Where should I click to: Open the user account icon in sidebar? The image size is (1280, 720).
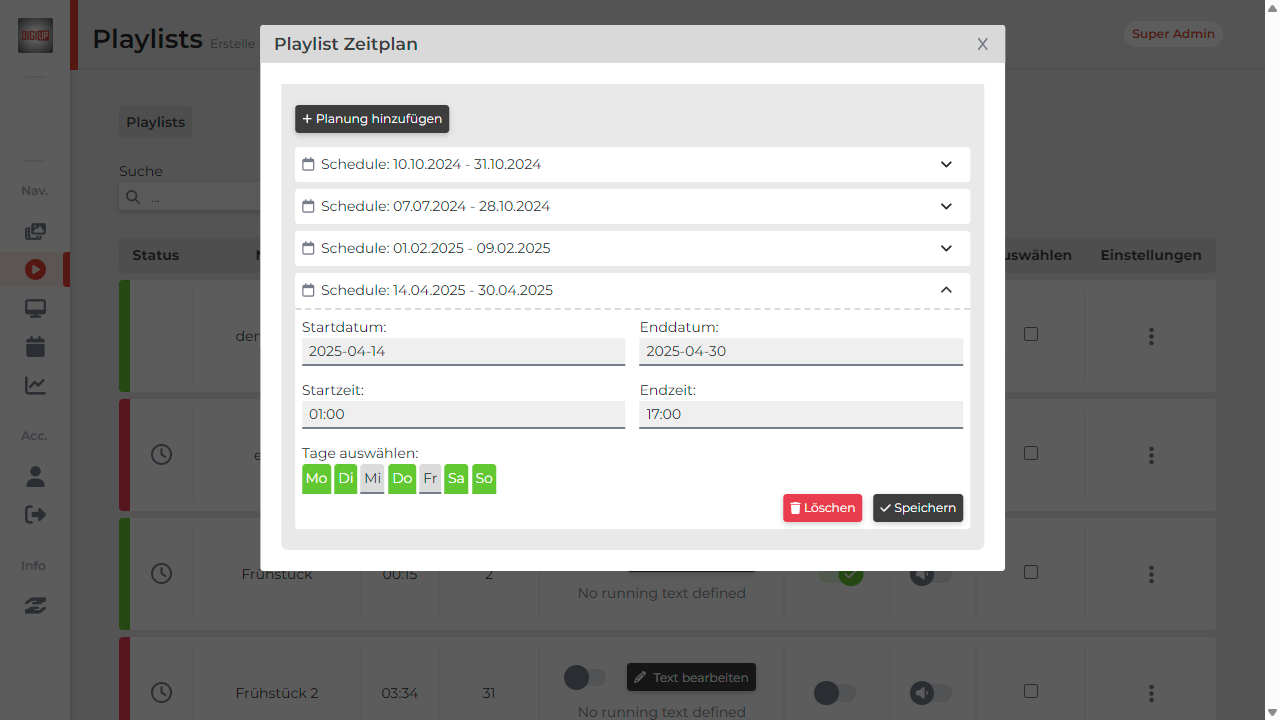tap(35, 476)
